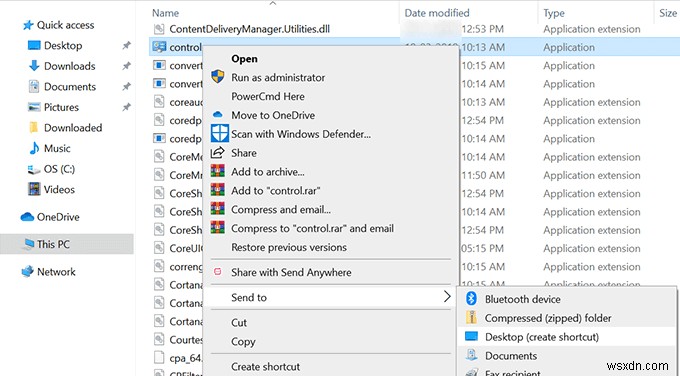
Task: Choose PowerCmd Here
Action: pyautogui.click(x=268, y=96)
